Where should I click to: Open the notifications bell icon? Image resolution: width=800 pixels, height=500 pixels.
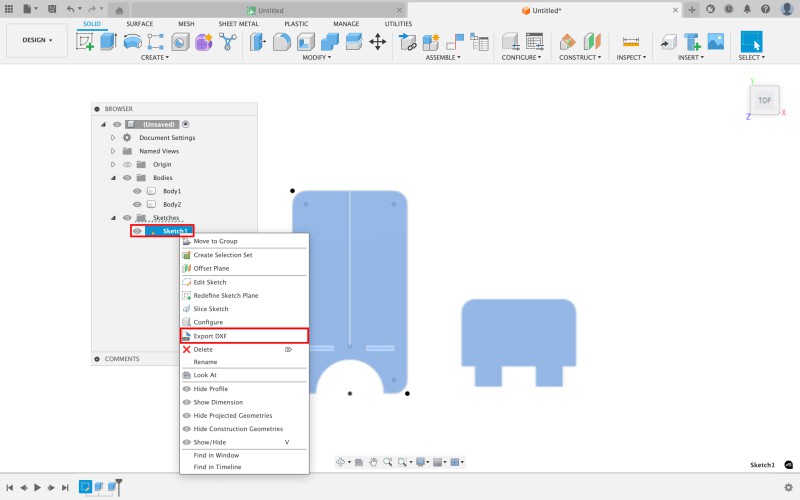coord(747,9)
